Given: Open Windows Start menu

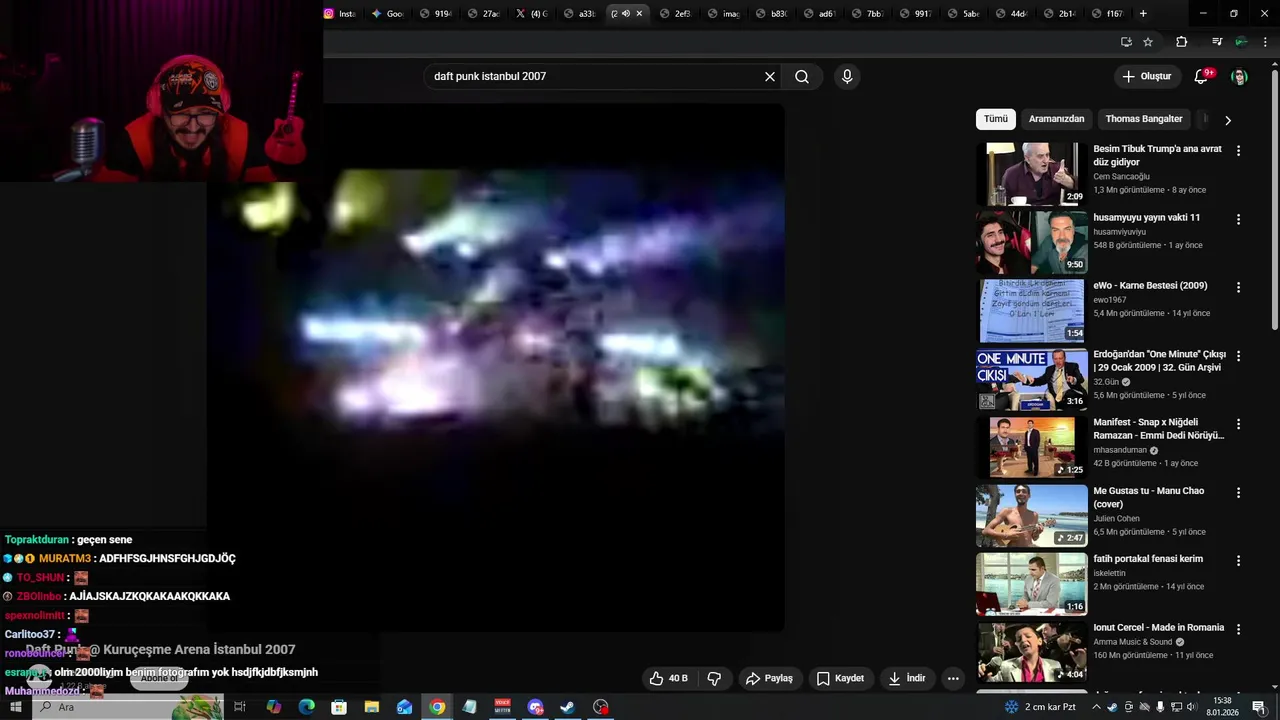Looking at the screenshot, I should click(x=15, y=707).
